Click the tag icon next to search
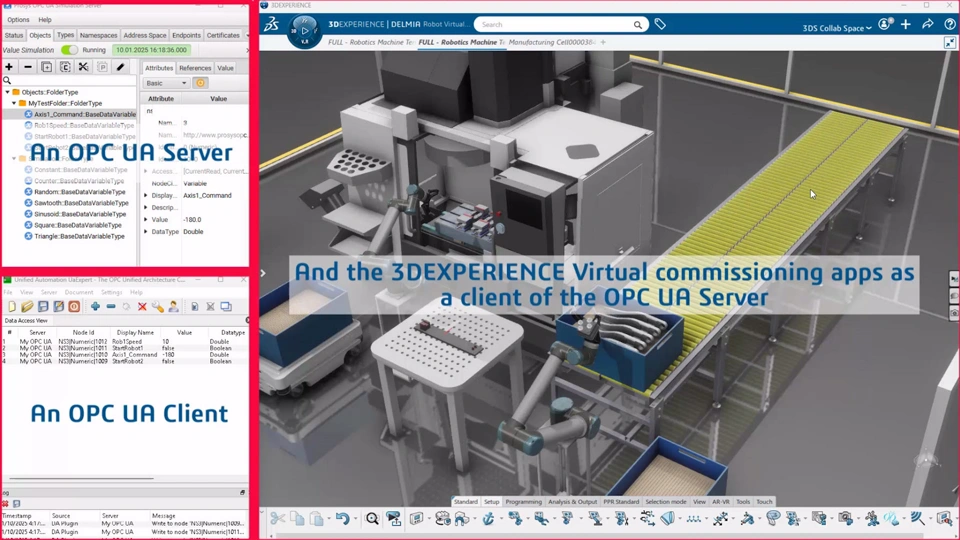The height and width of the screenshot is (540, 960). tap(660, 24)
